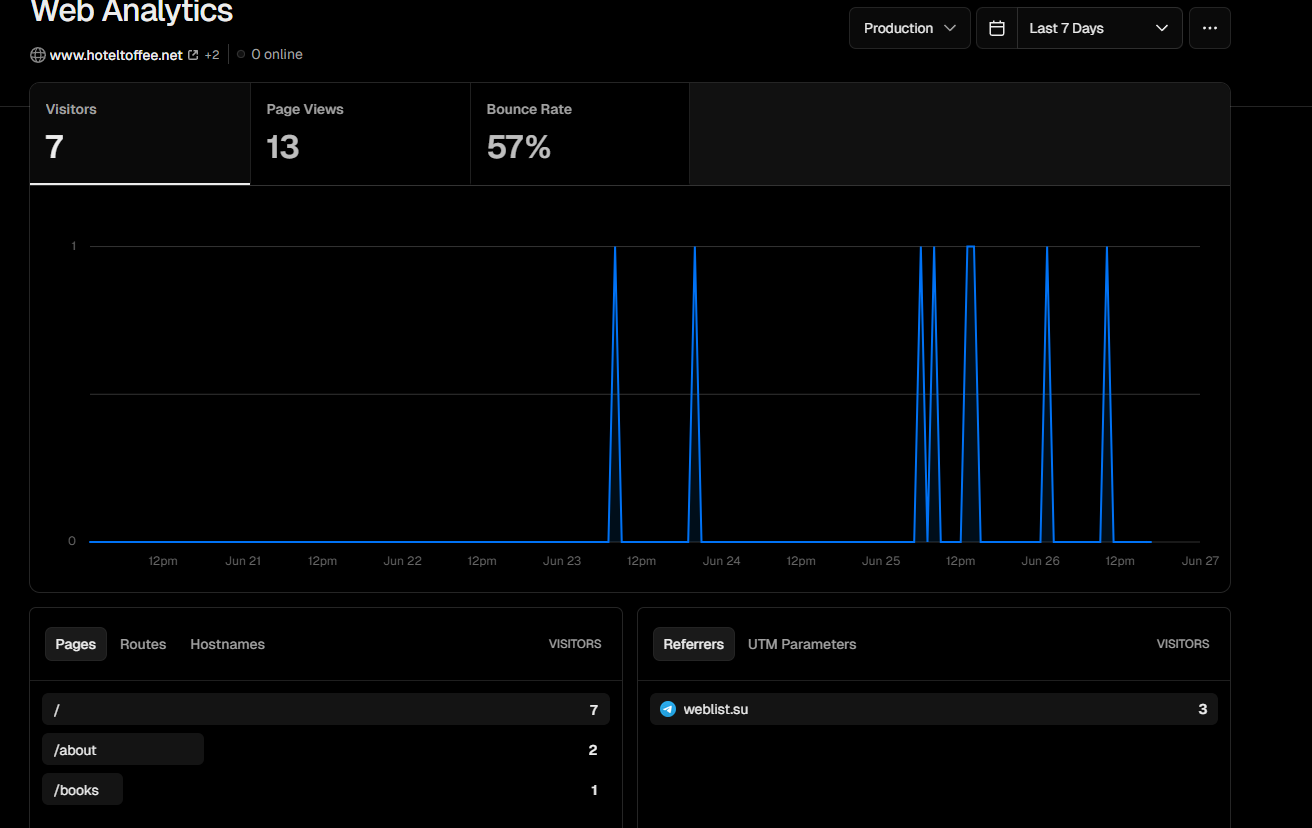The image size is (1312, 828).
Task: Switch to the Referrers tab
Action: 694,644
